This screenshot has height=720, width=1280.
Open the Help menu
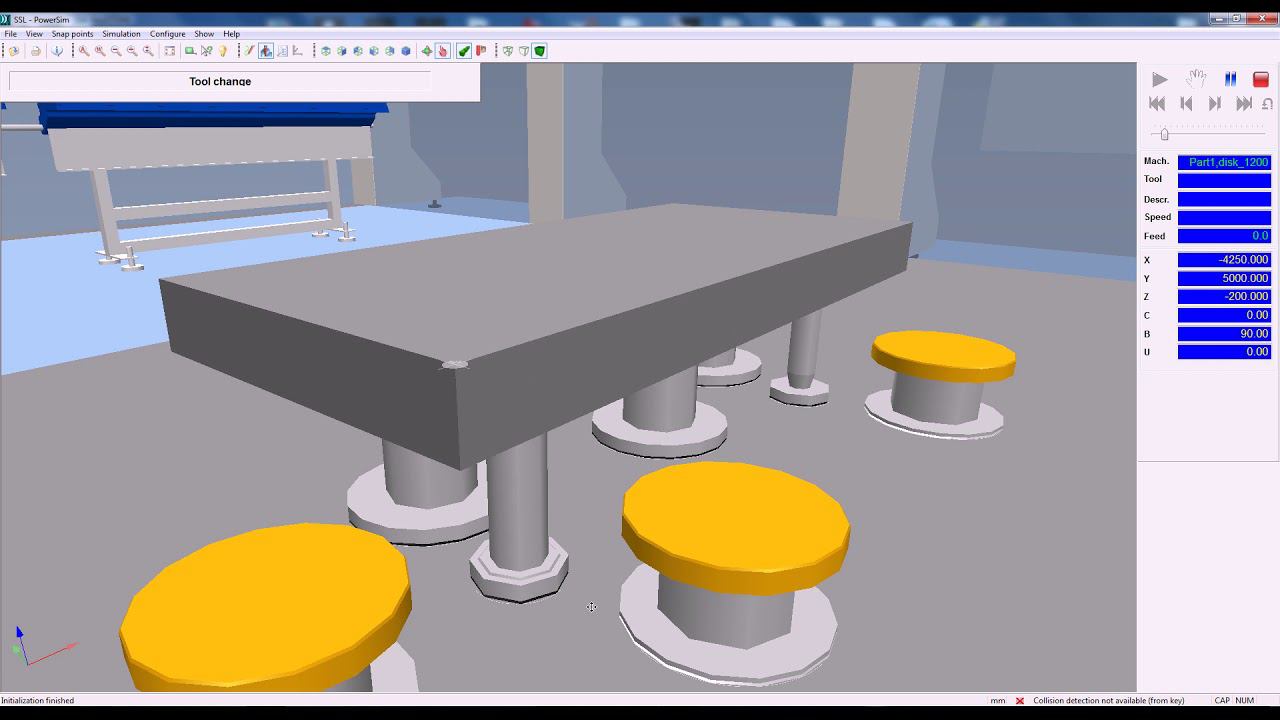pyautogui.click(x=231, y=34)
